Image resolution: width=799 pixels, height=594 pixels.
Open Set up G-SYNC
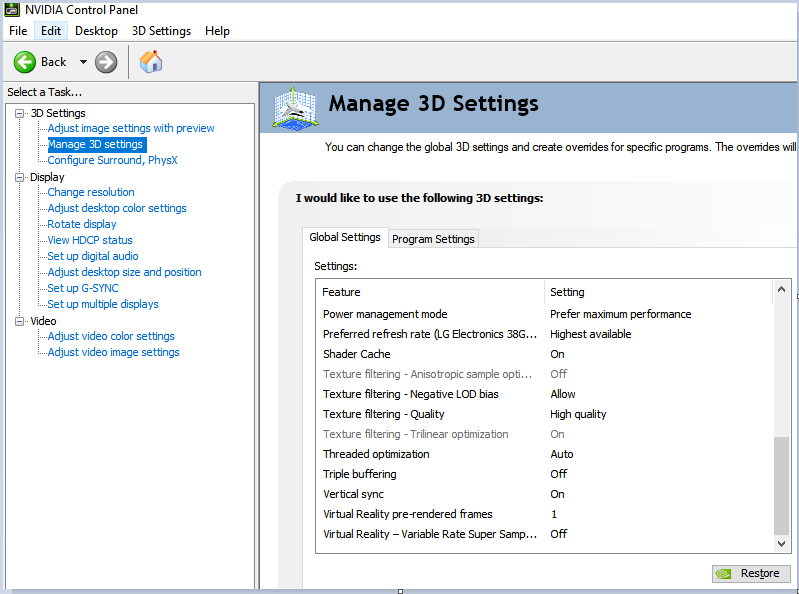tap(83, 288)
